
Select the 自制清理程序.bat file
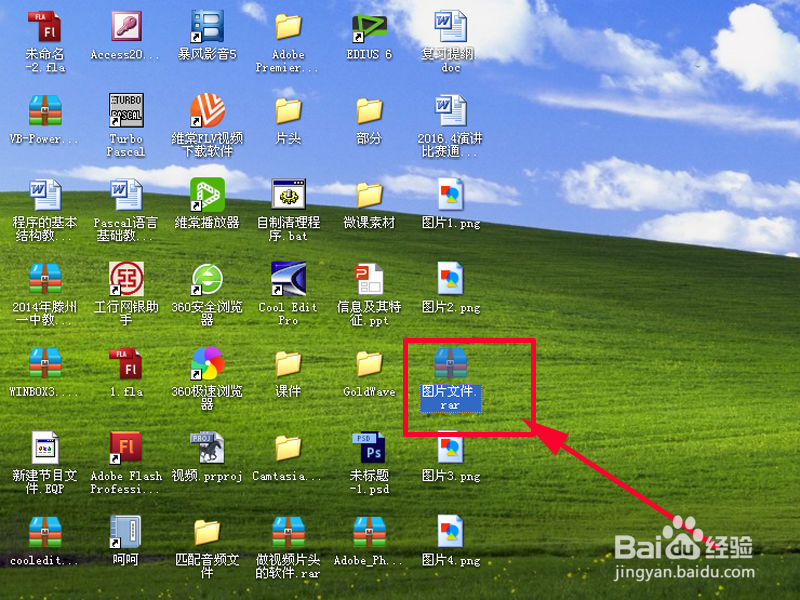[288, 194]
